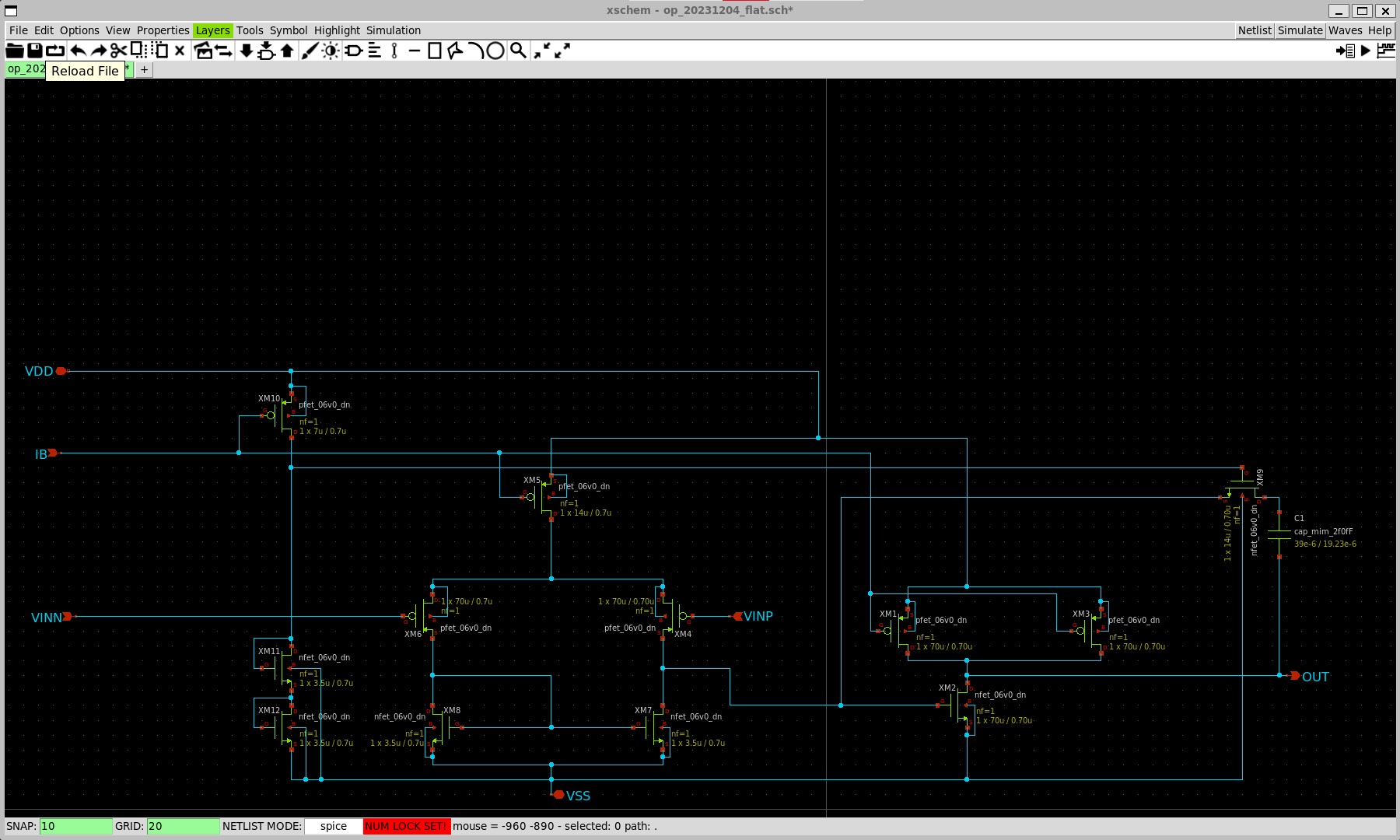Open the green Layers menu
This screenshot has height=840, width=1400.
(x=212, y=30)
